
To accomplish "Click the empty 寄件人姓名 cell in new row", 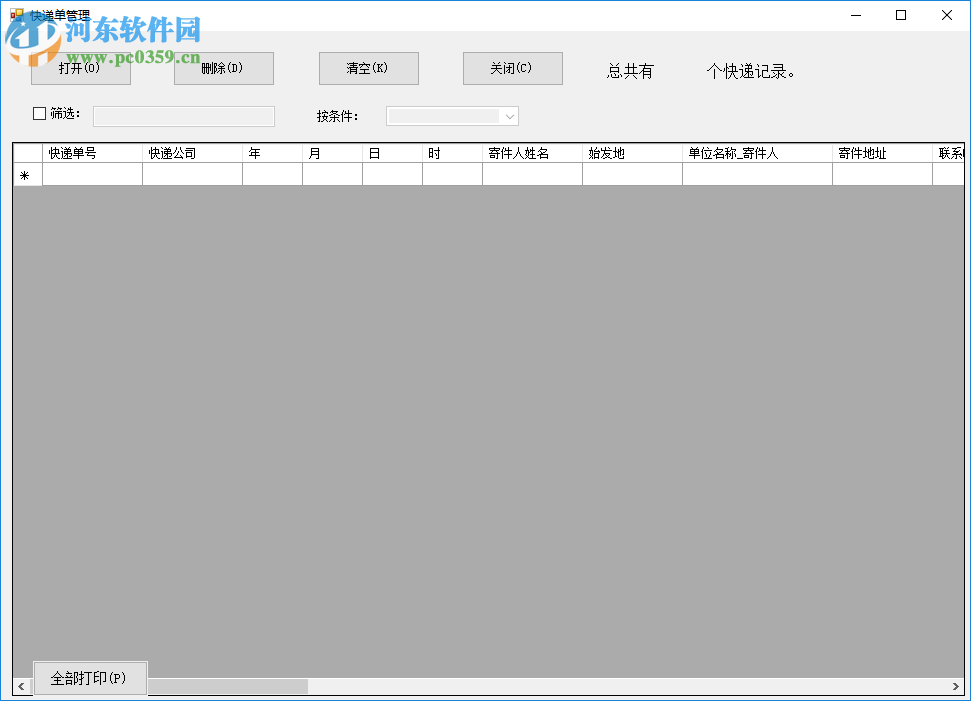I will tap(533, 175).
